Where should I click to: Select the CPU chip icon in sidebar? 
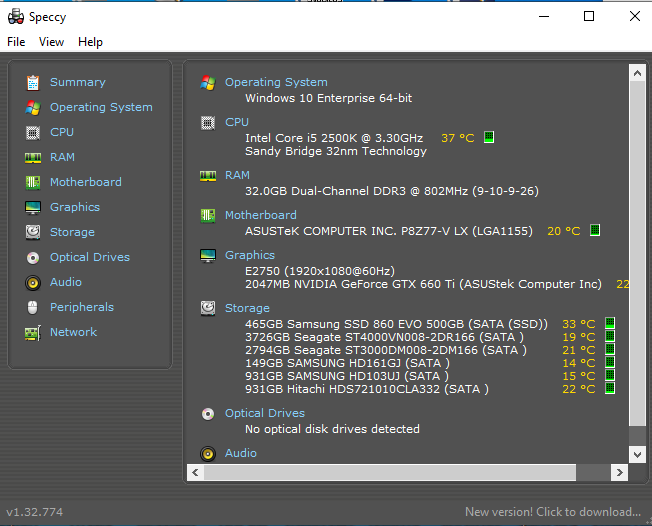tap(33, 133)
